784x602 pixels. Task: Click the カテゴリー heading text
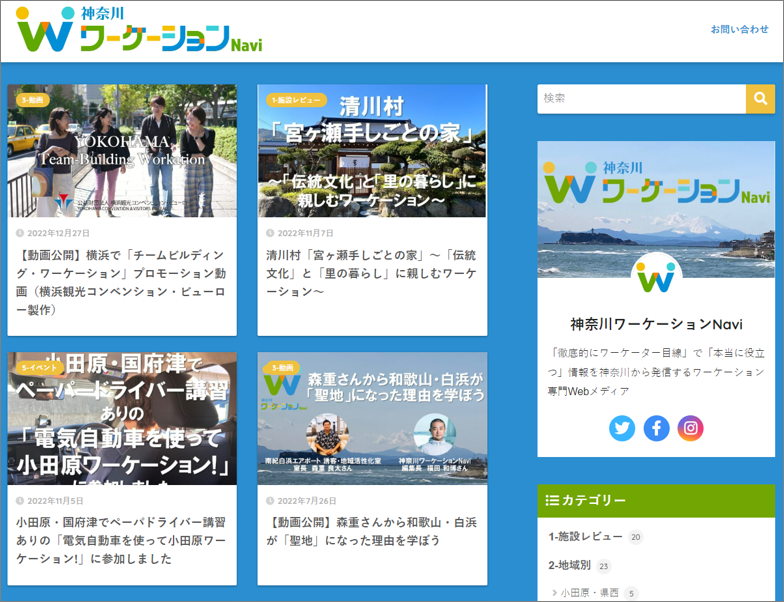pos(594,500)
